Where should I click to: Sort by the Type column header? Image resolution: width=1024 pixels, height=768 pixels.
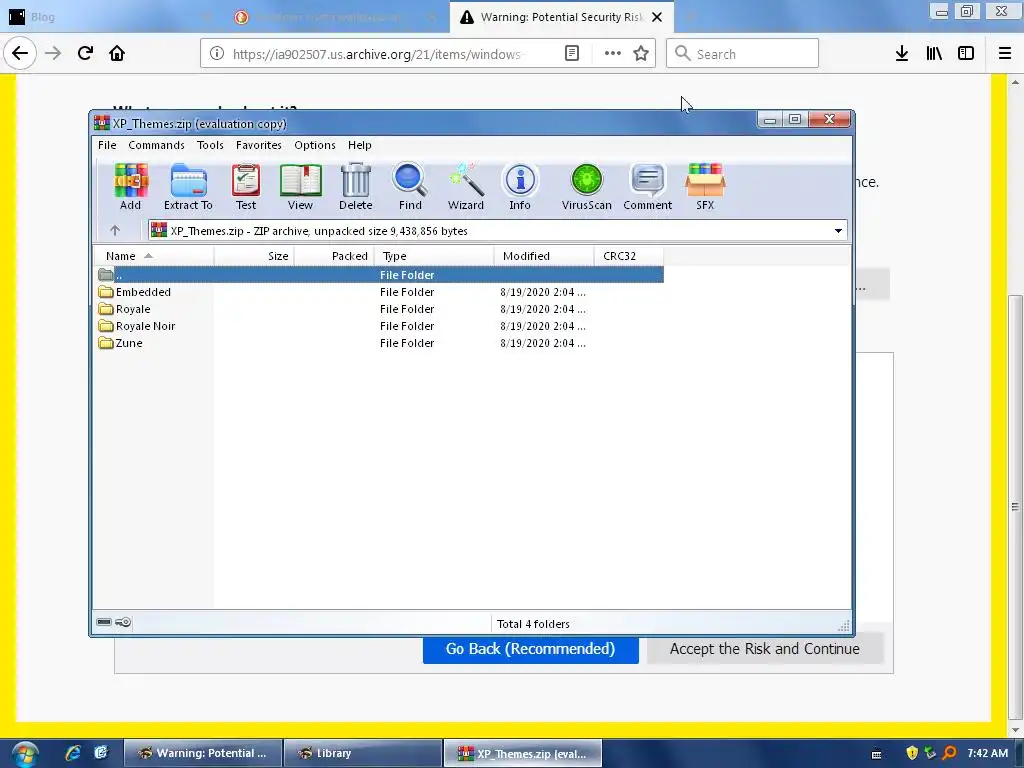pos(434,256)
